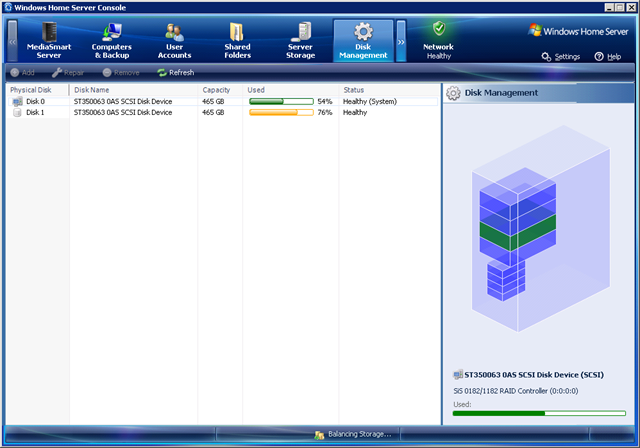The image size is (640, 448).
Task: Click the Disk 0 disk name cell
Action: coord(123,101)
